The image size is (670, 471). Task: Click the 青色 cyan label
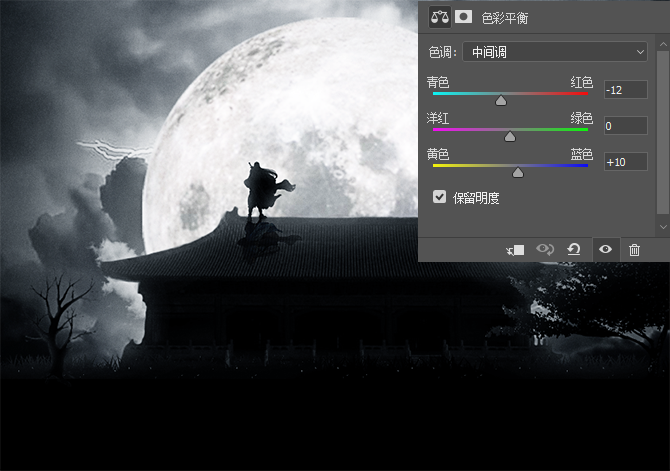pos(438,82)
